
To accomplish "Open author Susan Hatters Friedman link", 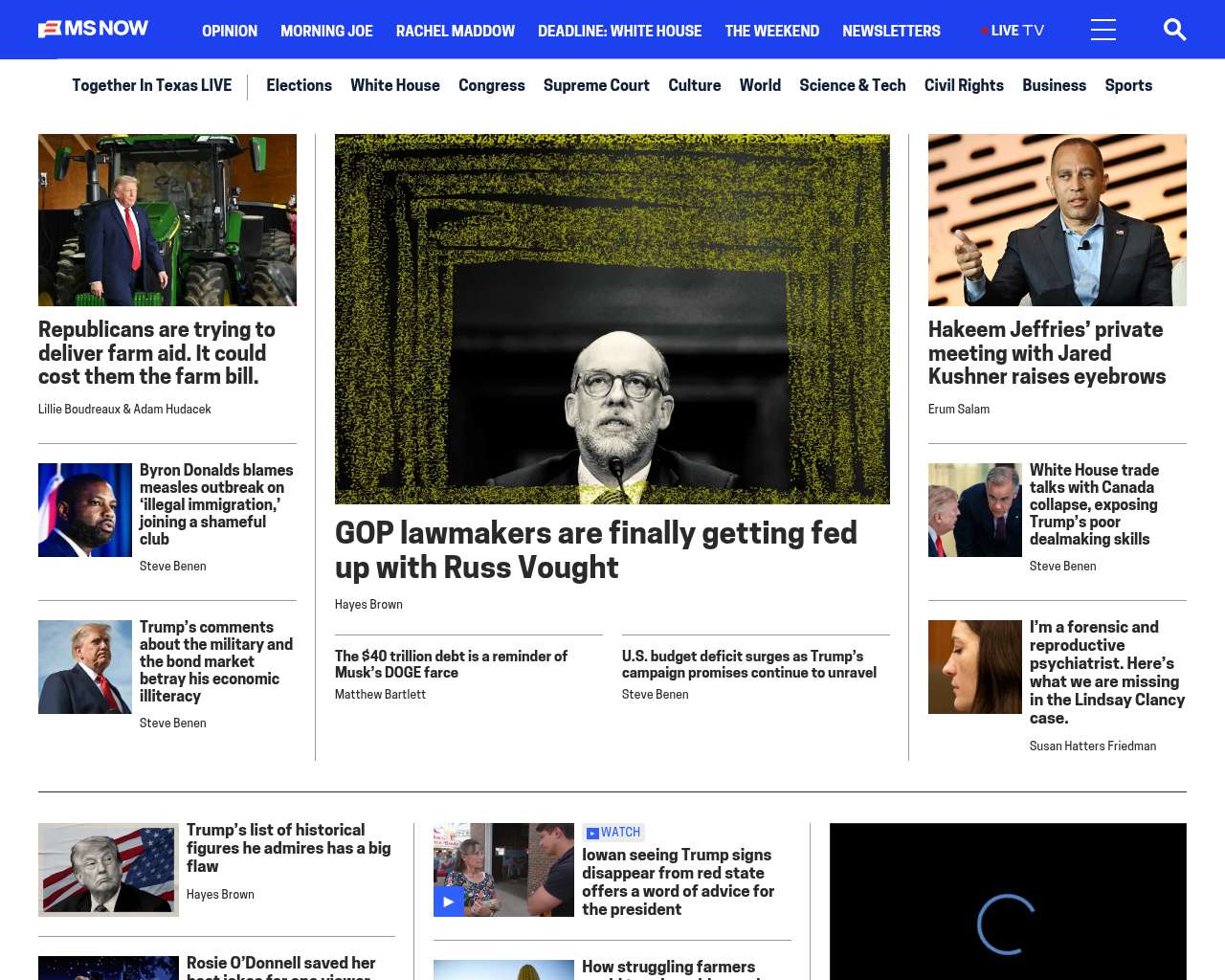I will click(1093, 746).
